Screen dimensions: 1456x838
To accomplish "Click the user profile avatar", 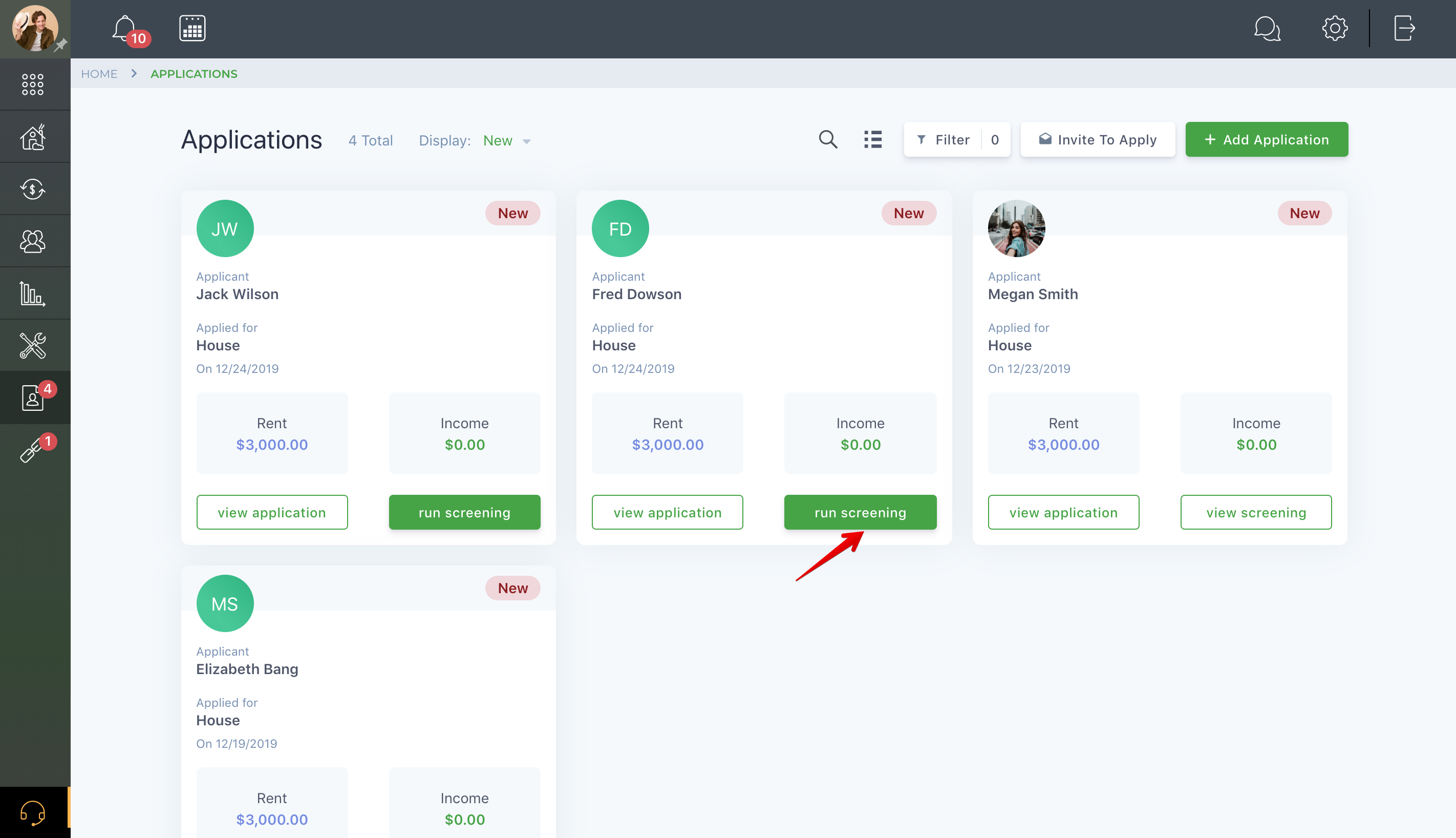I will tap(35, 28).
